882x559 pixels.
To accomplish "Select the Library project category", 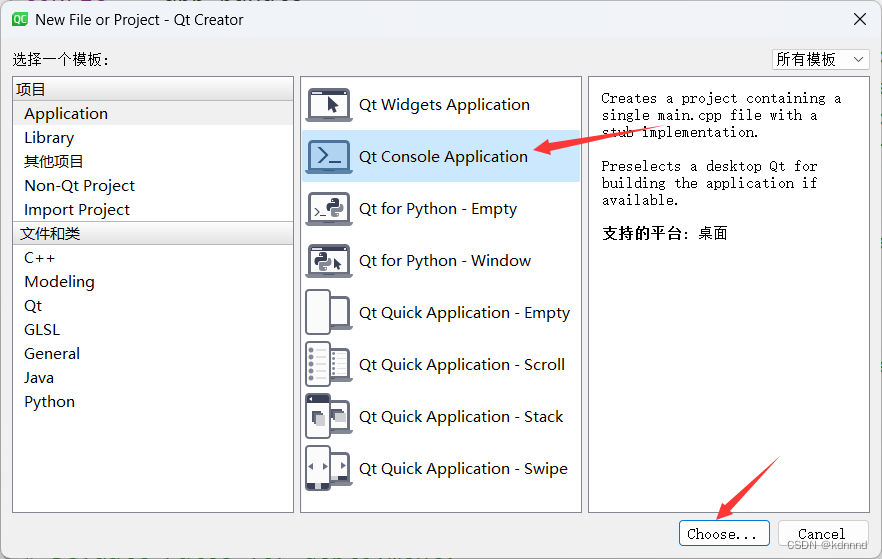I will click(x=152, y=138).
